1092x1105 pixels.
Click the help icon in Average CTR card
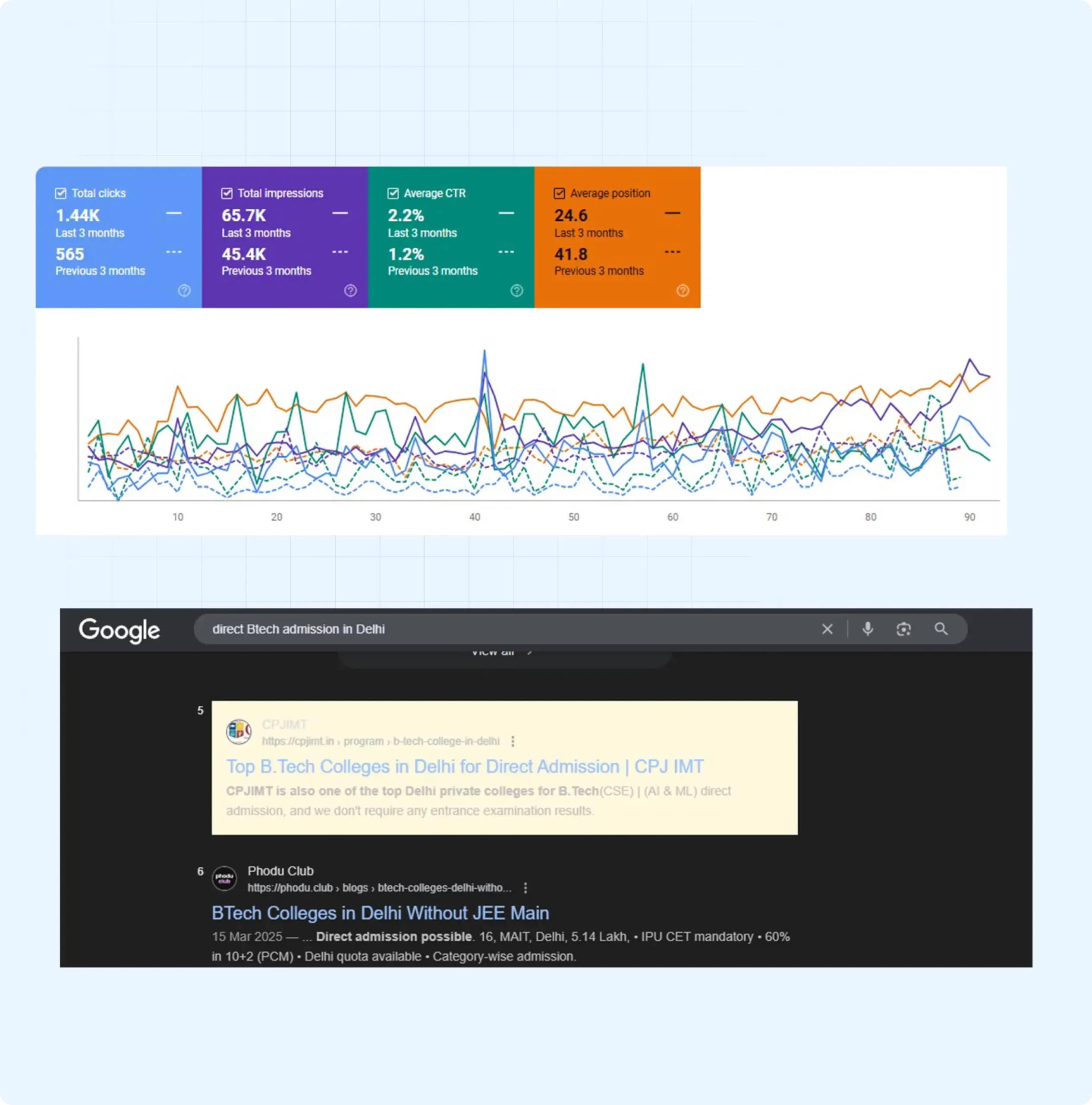pyautogui.click(x=517, y=290)
